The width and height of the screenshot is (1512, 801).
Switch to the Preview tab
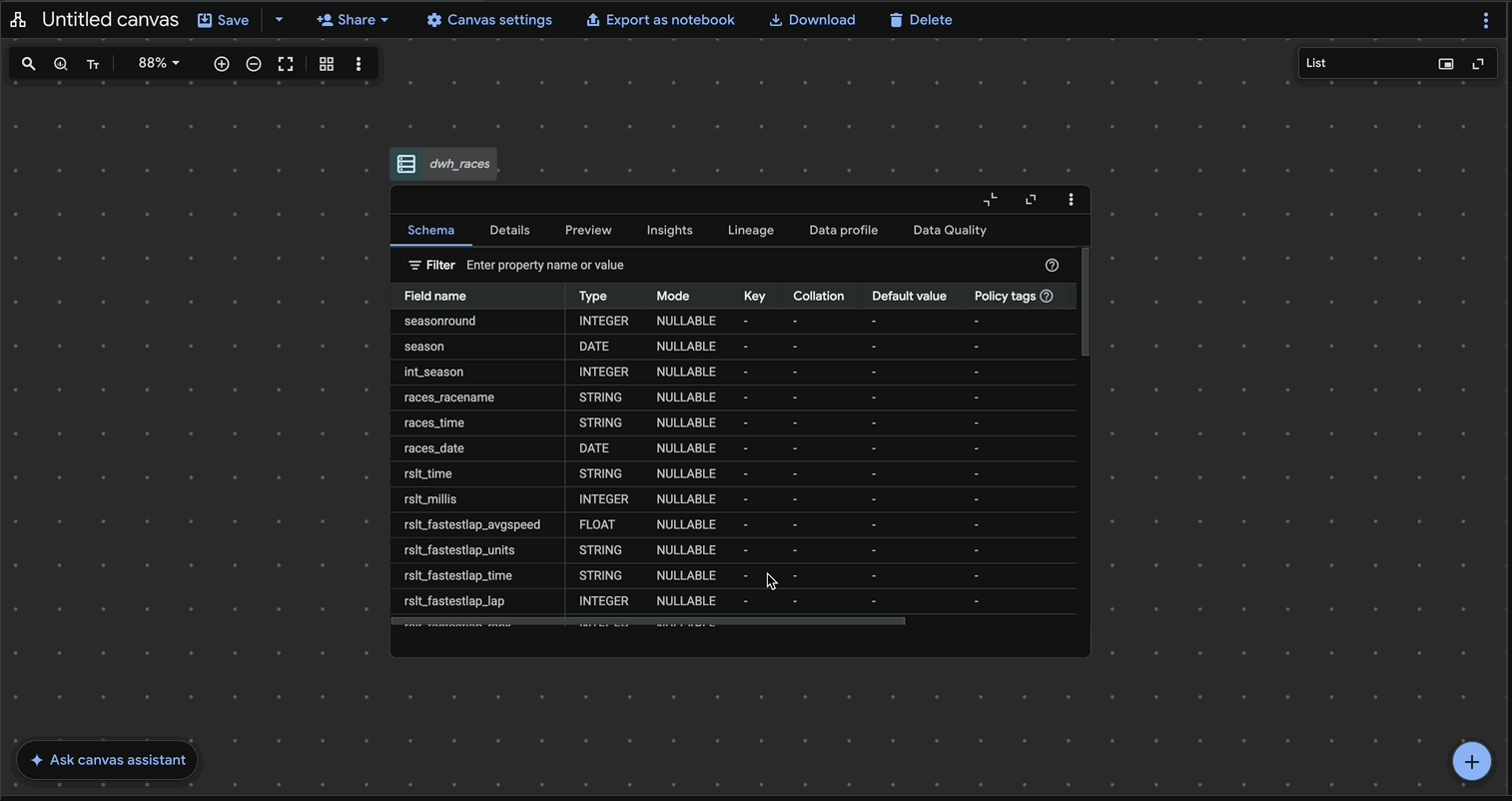point(587,230)
